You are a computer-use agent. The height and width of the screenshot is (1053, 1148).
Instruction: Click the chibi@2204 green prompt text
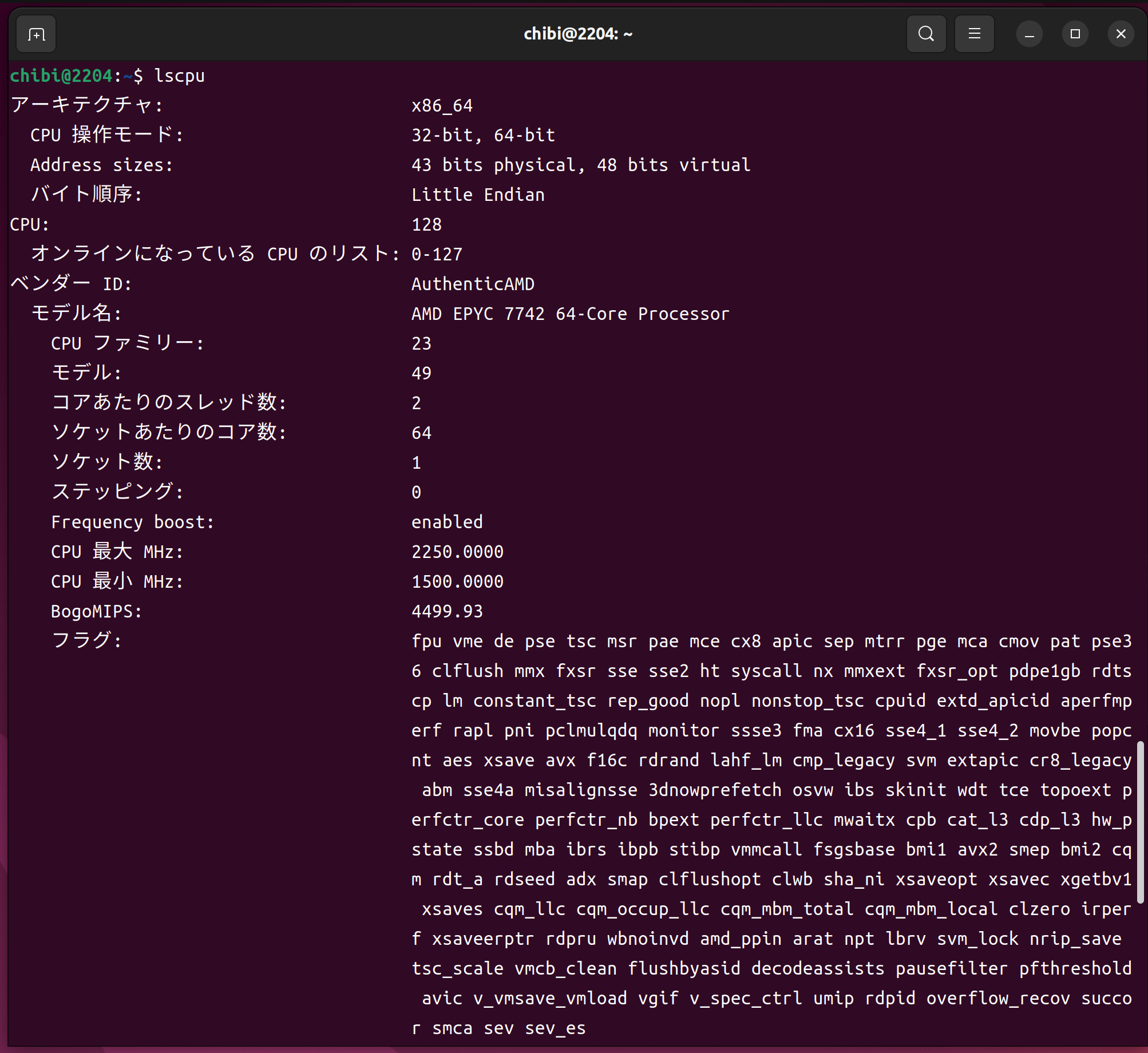click(x=61, y=76)
